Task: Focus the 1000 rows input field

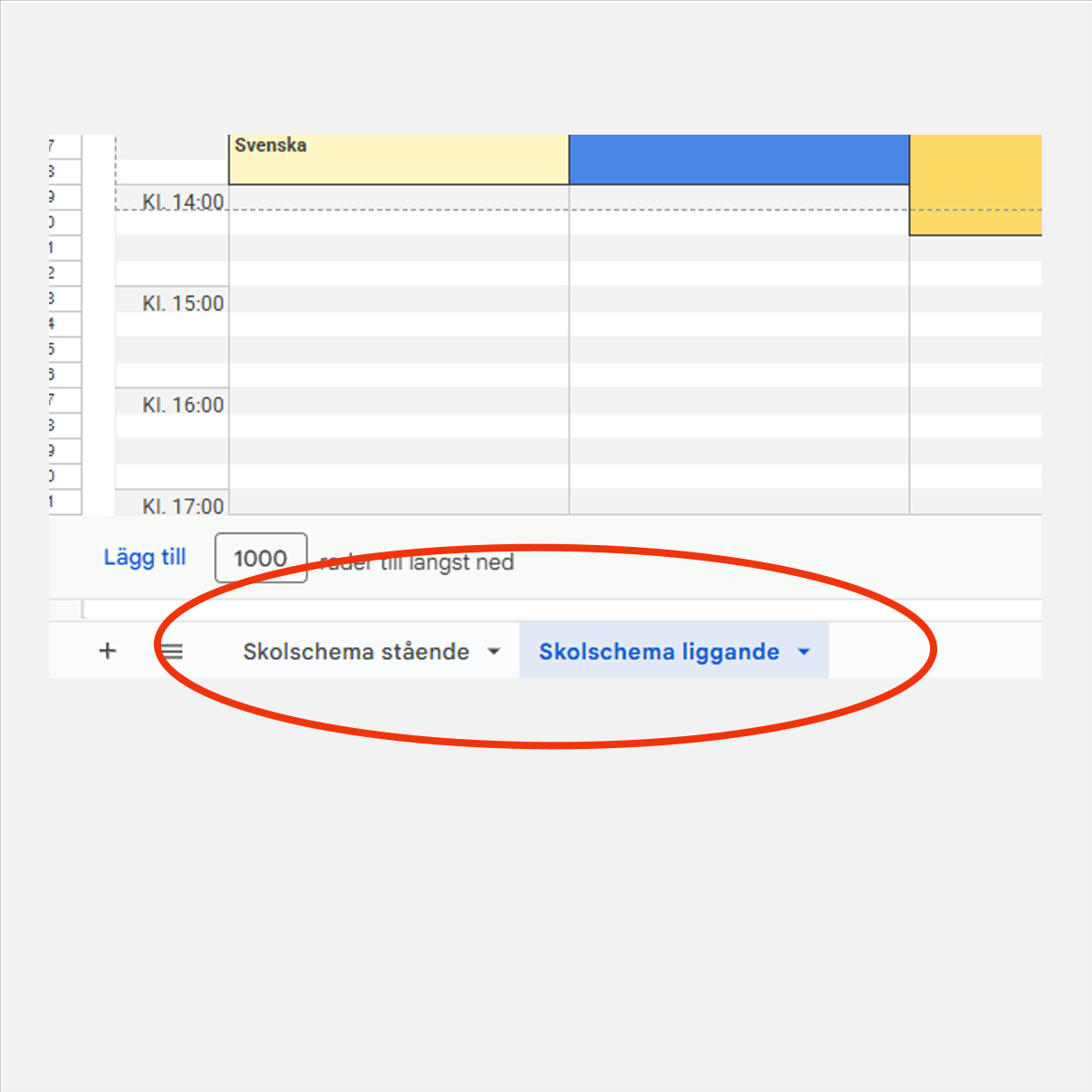Action: (261, 558)
